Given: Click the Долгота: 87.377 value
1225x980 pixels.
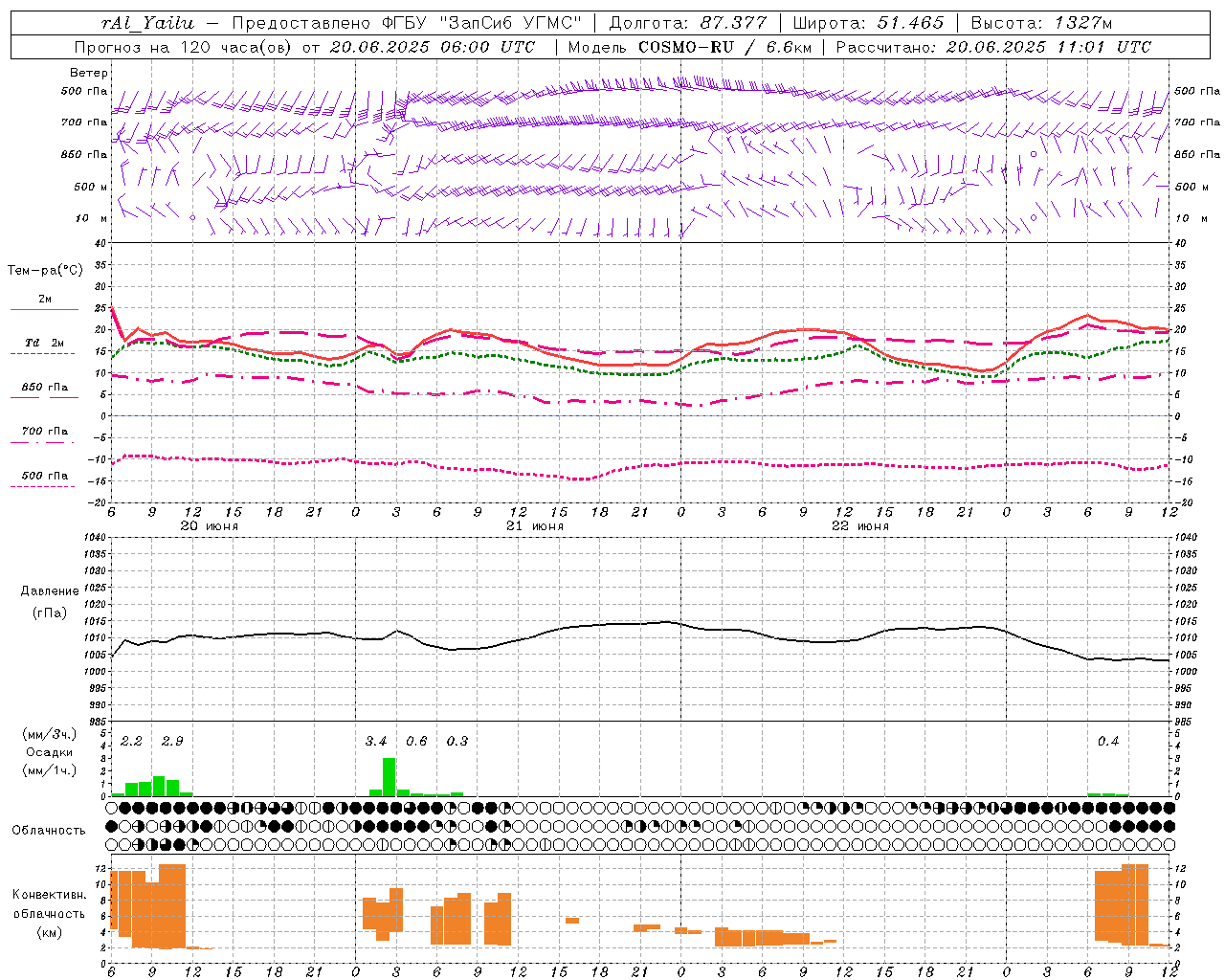Looking at the screenshot, I should pos(687,23).
